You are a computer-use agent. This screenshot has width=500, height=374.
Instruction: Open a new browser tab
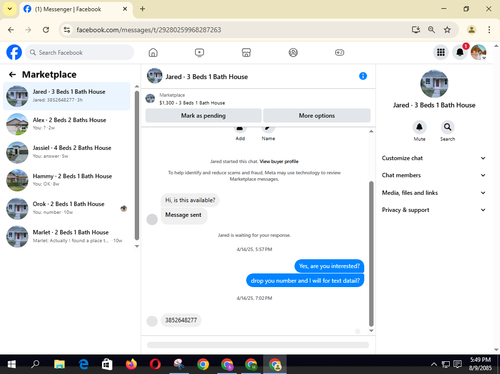142,9
